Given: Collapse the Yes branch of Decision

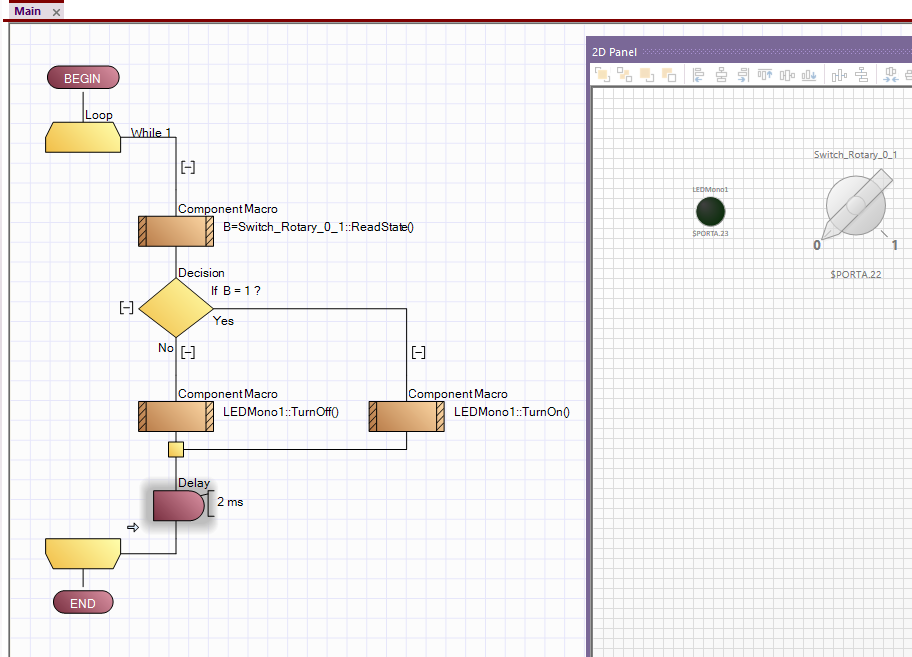Looking at the screenshot, I should point(418,352).
